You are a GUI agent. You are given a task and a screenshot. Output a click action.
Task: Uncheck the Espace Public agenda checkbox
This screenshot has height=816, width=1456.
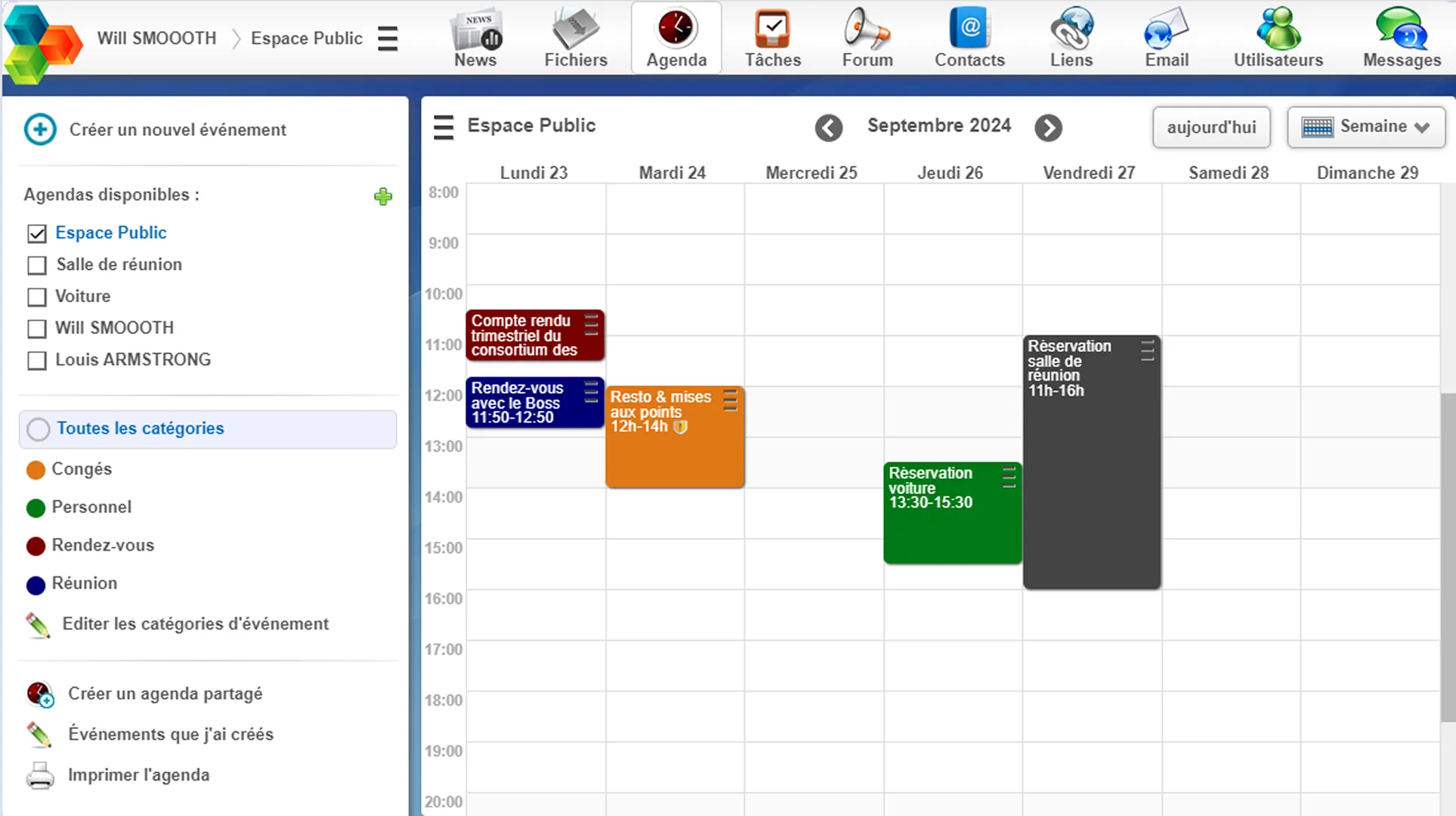pyautogui.click(x=36, y=233)
